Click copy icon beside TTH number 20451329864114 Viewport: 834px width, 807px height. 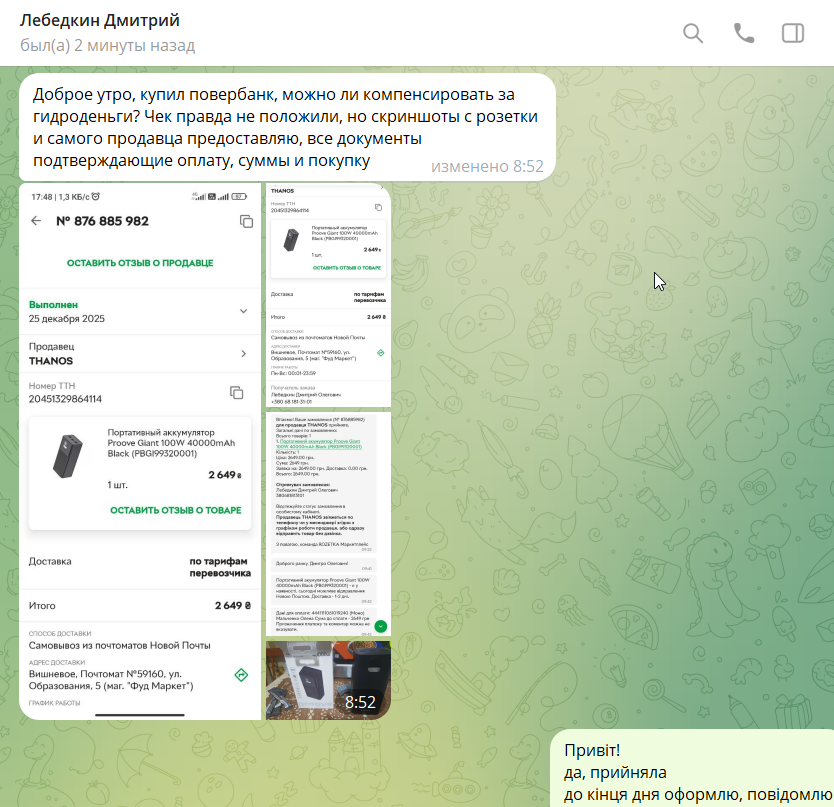[237, 393]
